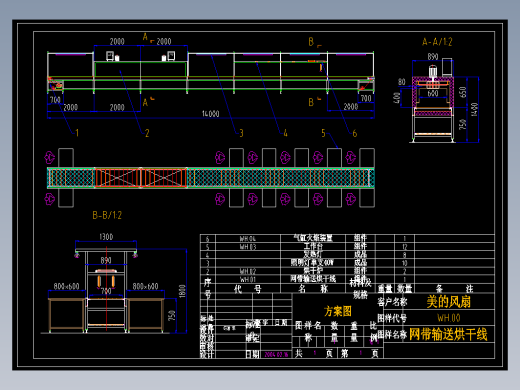This screenshot has width=520, height=390.
Task: Click callout number "4" below elevation view
Action: coord(285,133)
